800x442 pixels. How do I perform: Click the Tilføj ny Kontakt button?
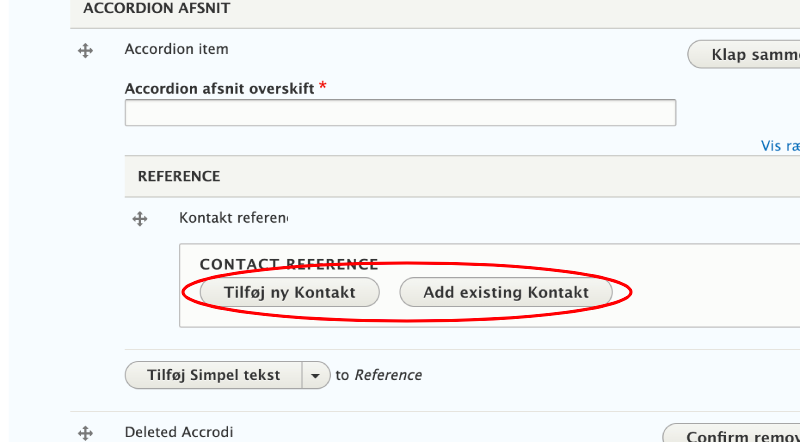click(x=290, y=292)
